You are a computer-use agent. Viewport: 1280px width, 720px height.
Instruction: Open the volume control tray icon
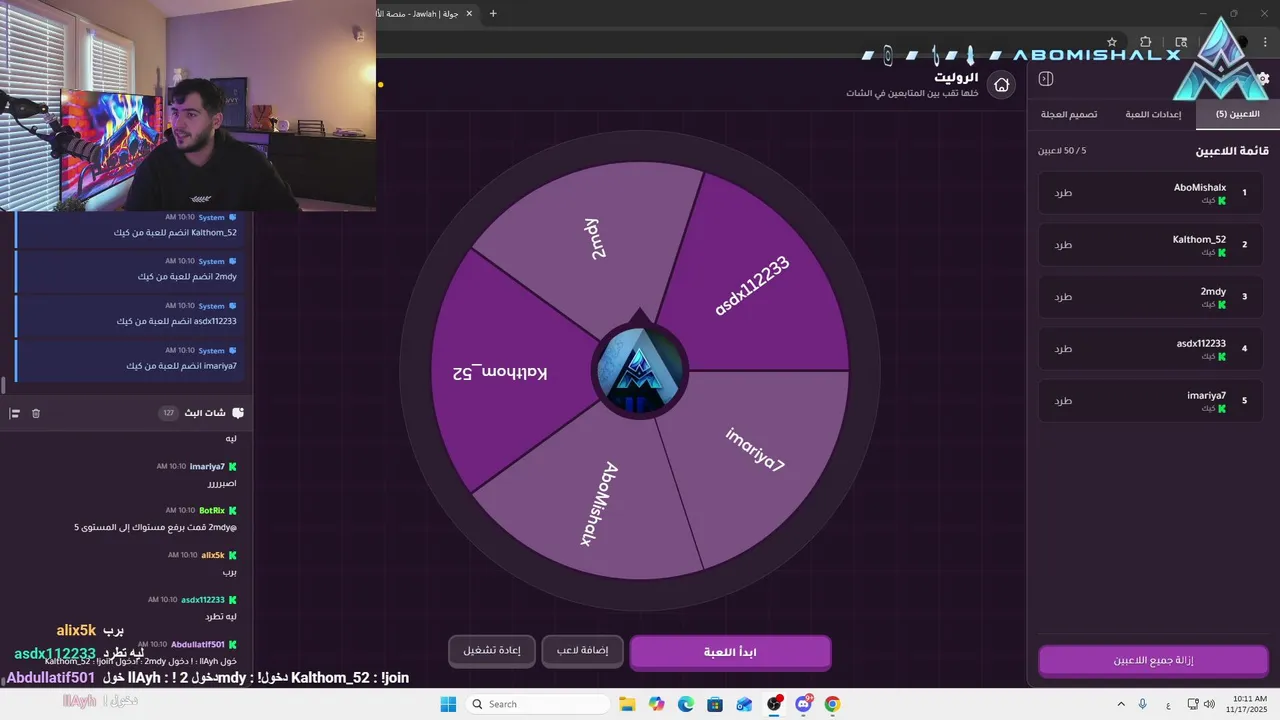tap(1209, 704)
